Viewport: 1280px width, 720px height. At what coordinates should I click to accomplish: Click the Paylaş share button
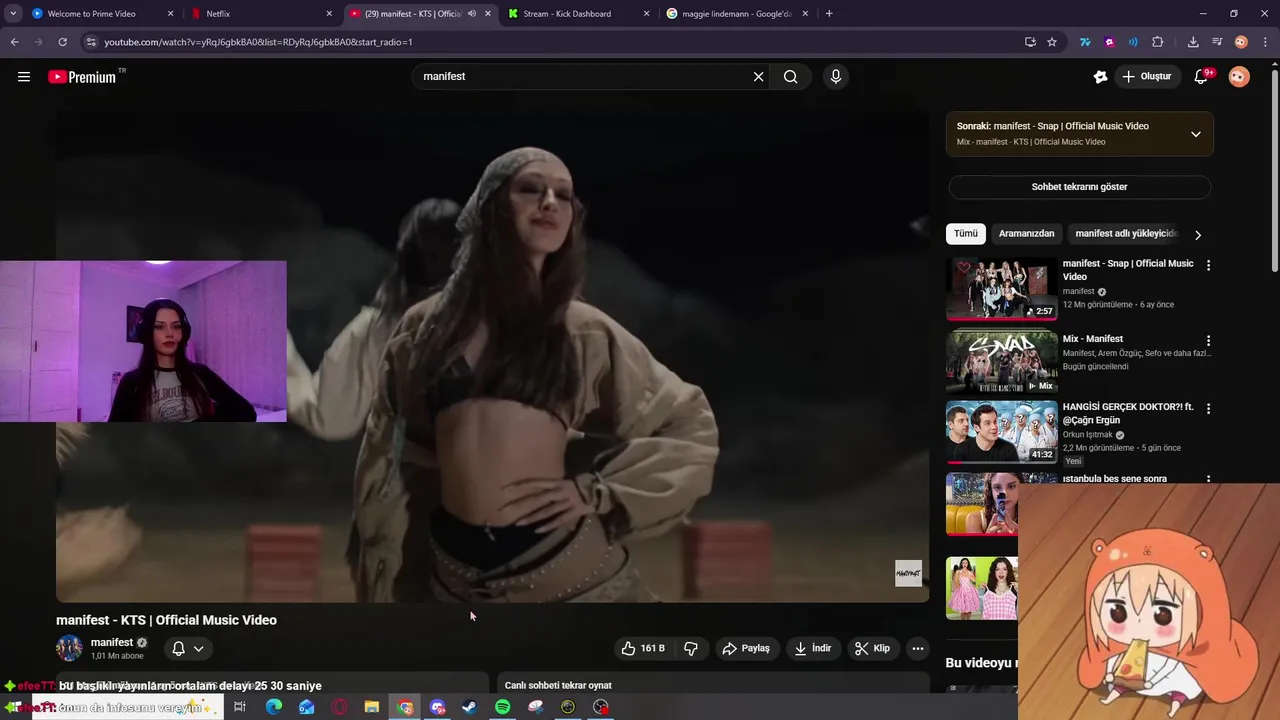pos(746,648)
